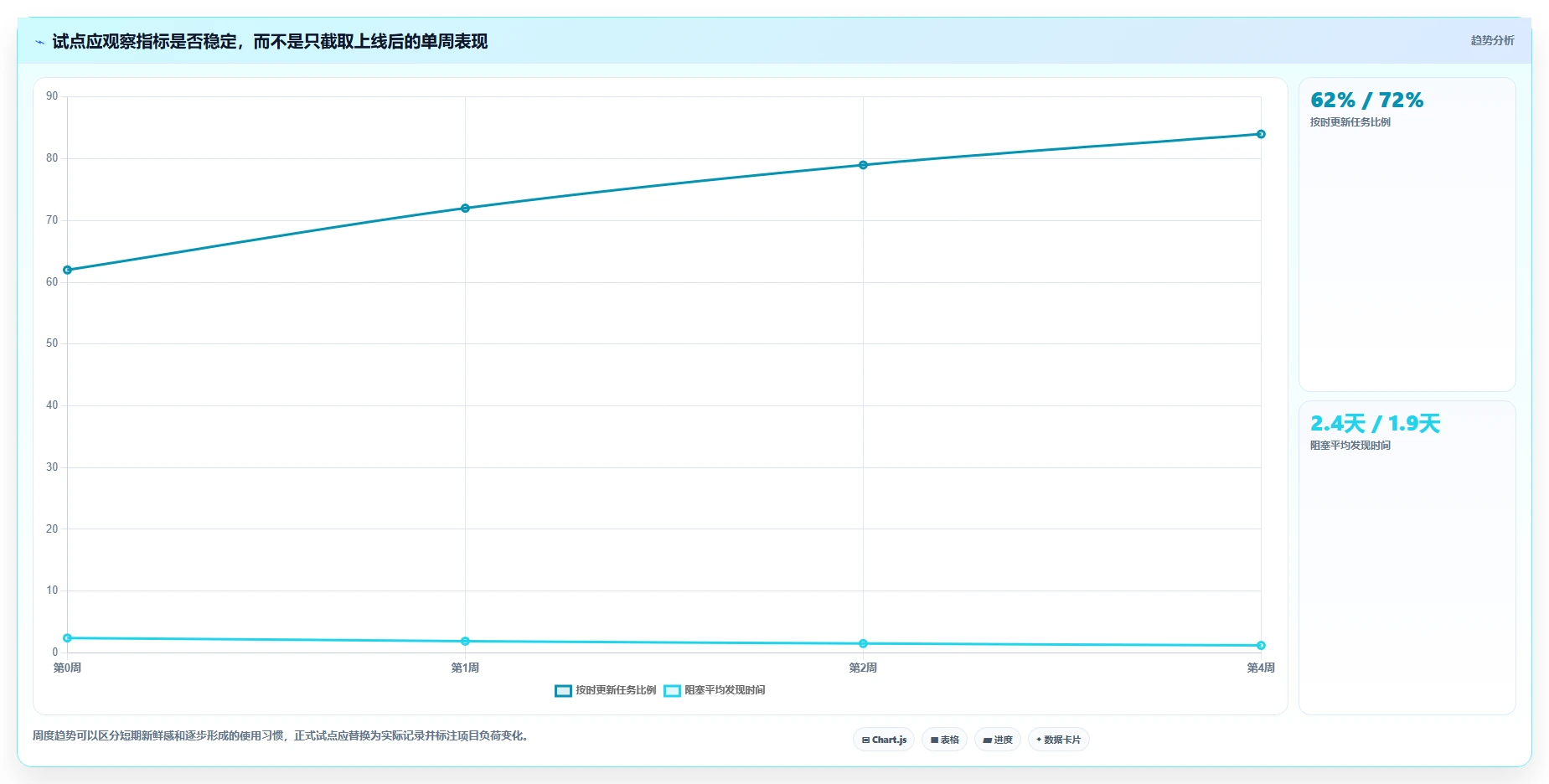Image resolution: width=1549 pixels, height=784 pixels.
Task: Click the 阻塞平均发现时间 card caption
Action: [x=1350, y=446]
